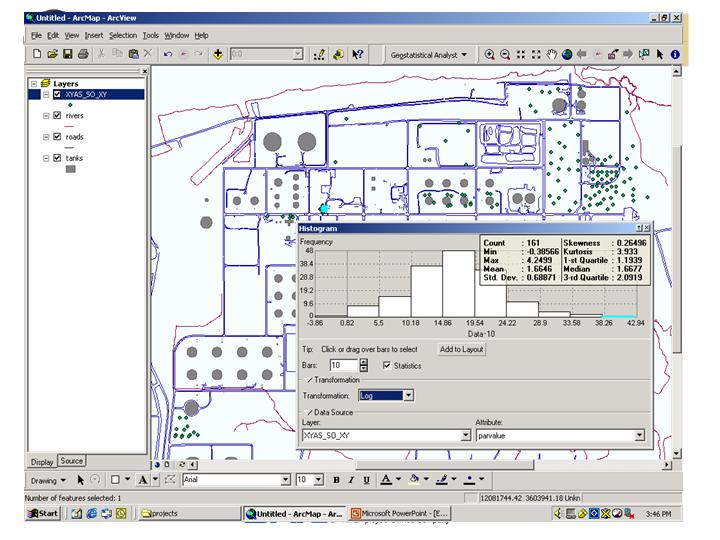Viewport: 720px width, 540px height.
Task: Zoom to full extent globe icon
Action: [x=567, y=55]
